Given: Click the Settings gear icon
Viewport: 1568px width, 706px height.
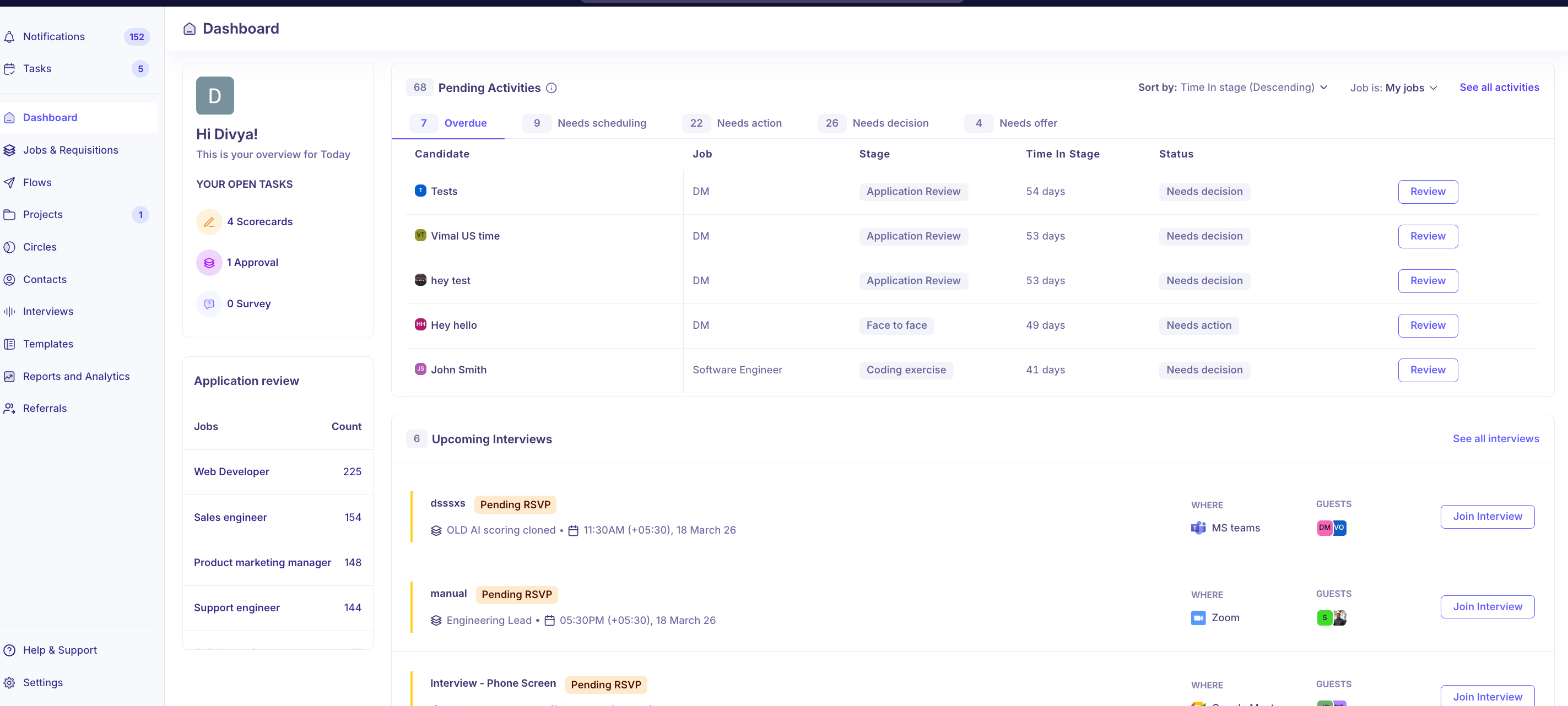Looking at the screenshot, I should pyautogui.click(x=9, y=683).
